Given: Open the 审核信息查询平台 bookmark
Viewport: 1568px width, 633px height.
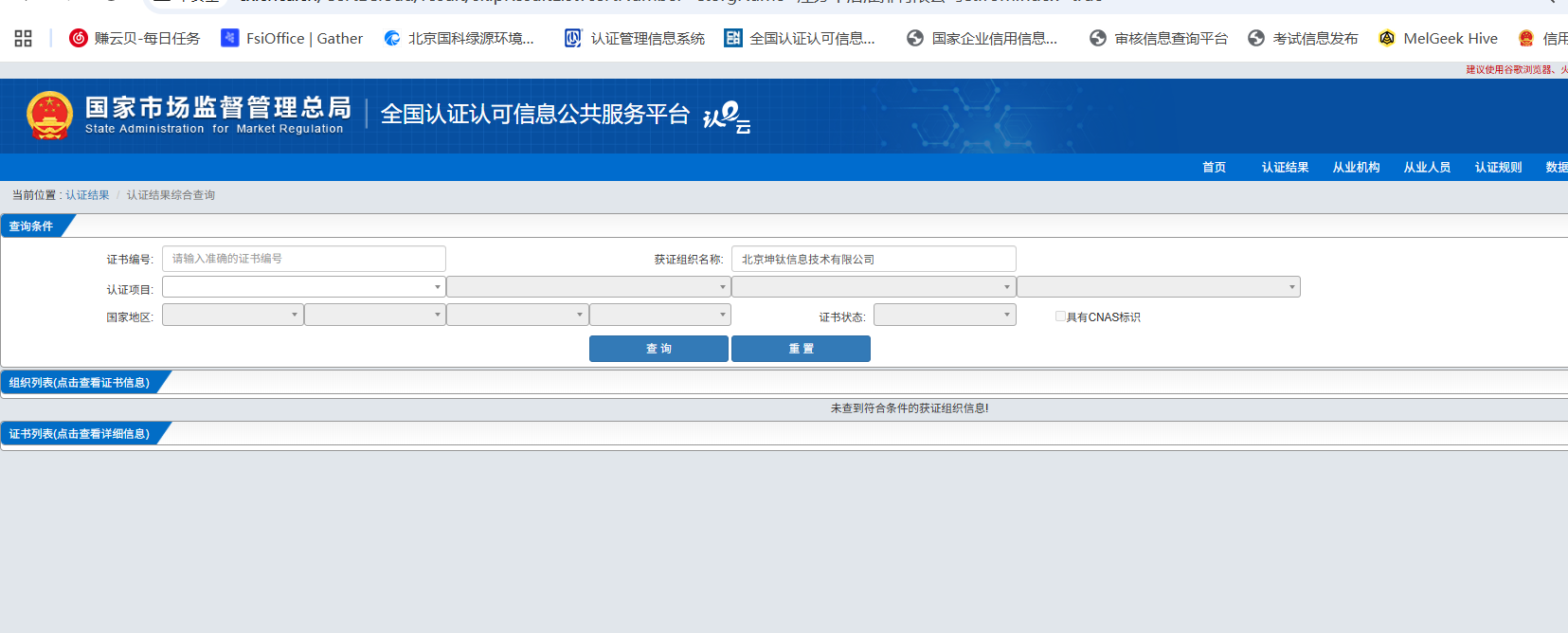Looking at the screenshot, I should (x=1159, y=38).
